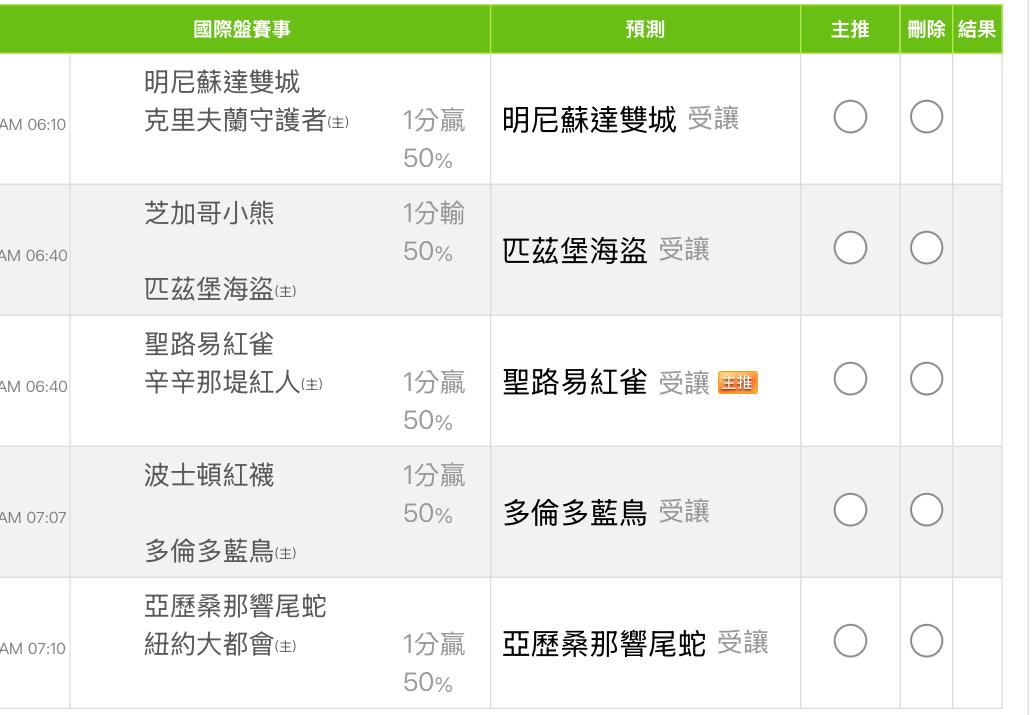Click the 預測 column header
Viewport: 1035px width, 715px height.
[645, 29]
